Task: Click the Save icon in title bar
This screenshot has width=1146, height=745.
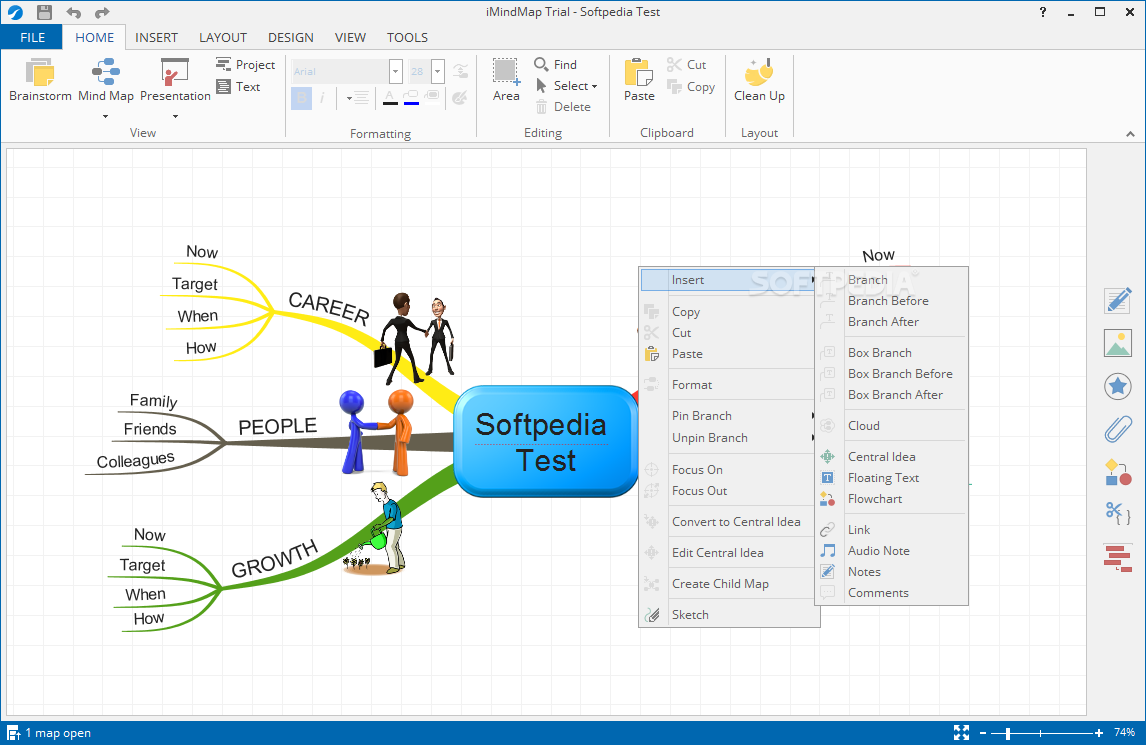Action: tap(45, 12)
